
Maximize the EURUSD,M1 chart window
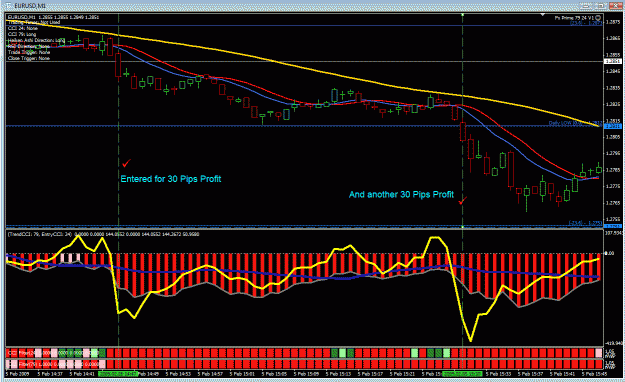[600, 6]
